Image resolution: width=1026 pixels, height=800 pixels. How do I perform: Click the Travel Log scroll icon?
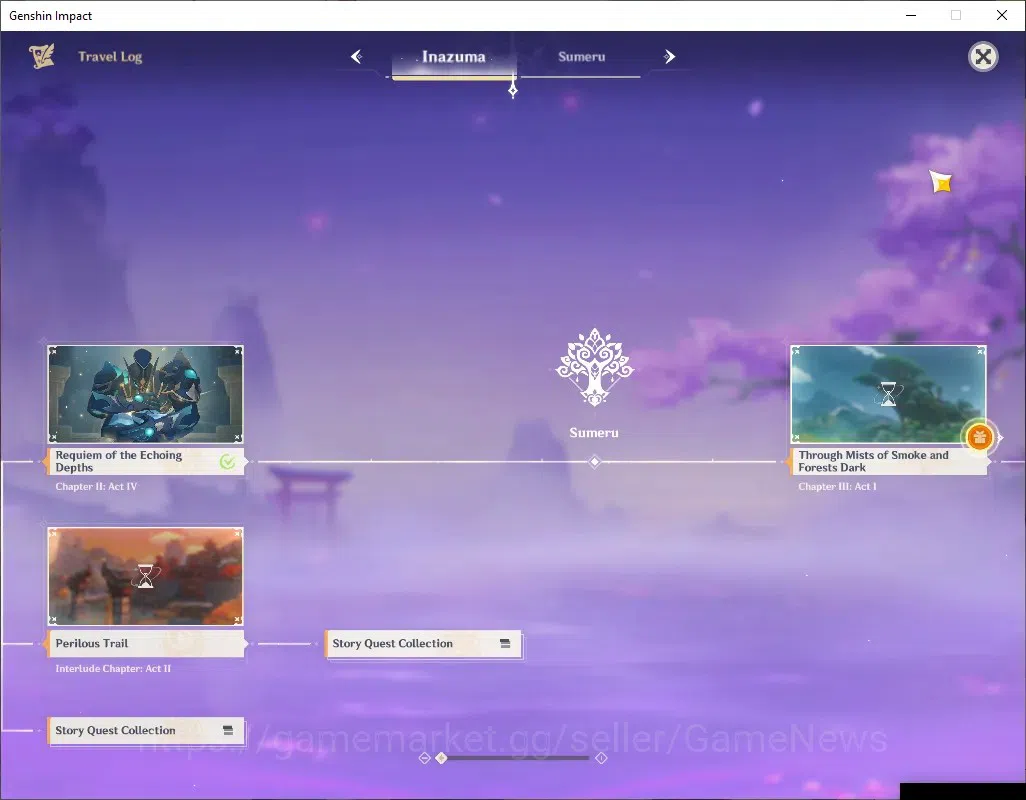[42, 57]
